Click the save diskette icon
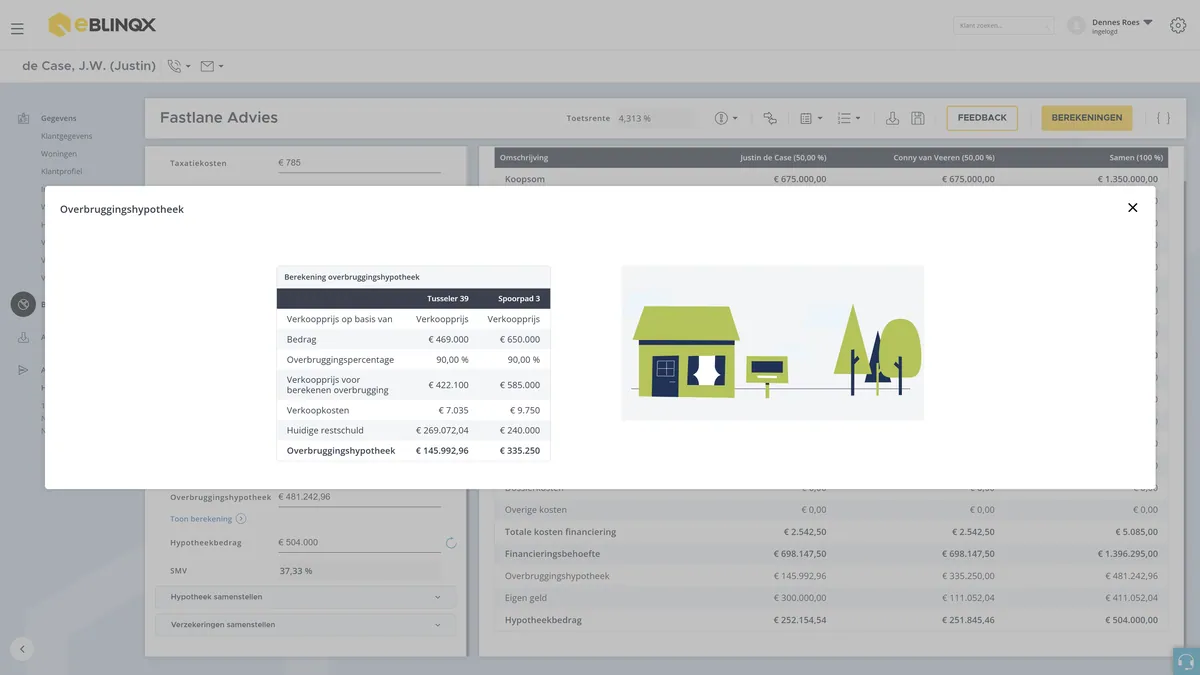This screenshot has height=675, width=1200. tap(918, 118)
